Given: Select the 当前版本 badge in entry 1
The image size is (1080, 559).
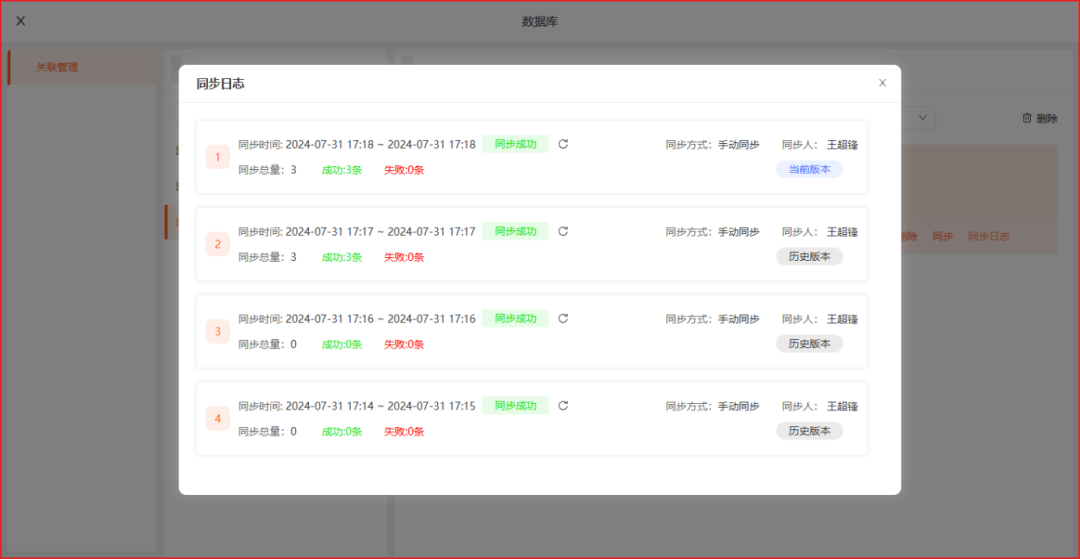Looking at the screenshot, I should click(809, 169).
